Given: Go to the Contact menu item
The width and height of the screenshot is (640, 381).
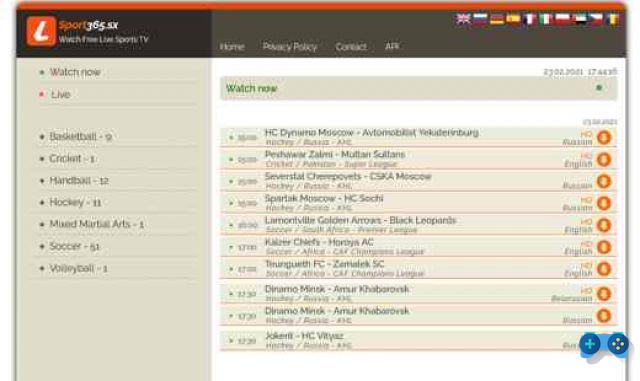Looking at the screenshot, I should [351, 47].
